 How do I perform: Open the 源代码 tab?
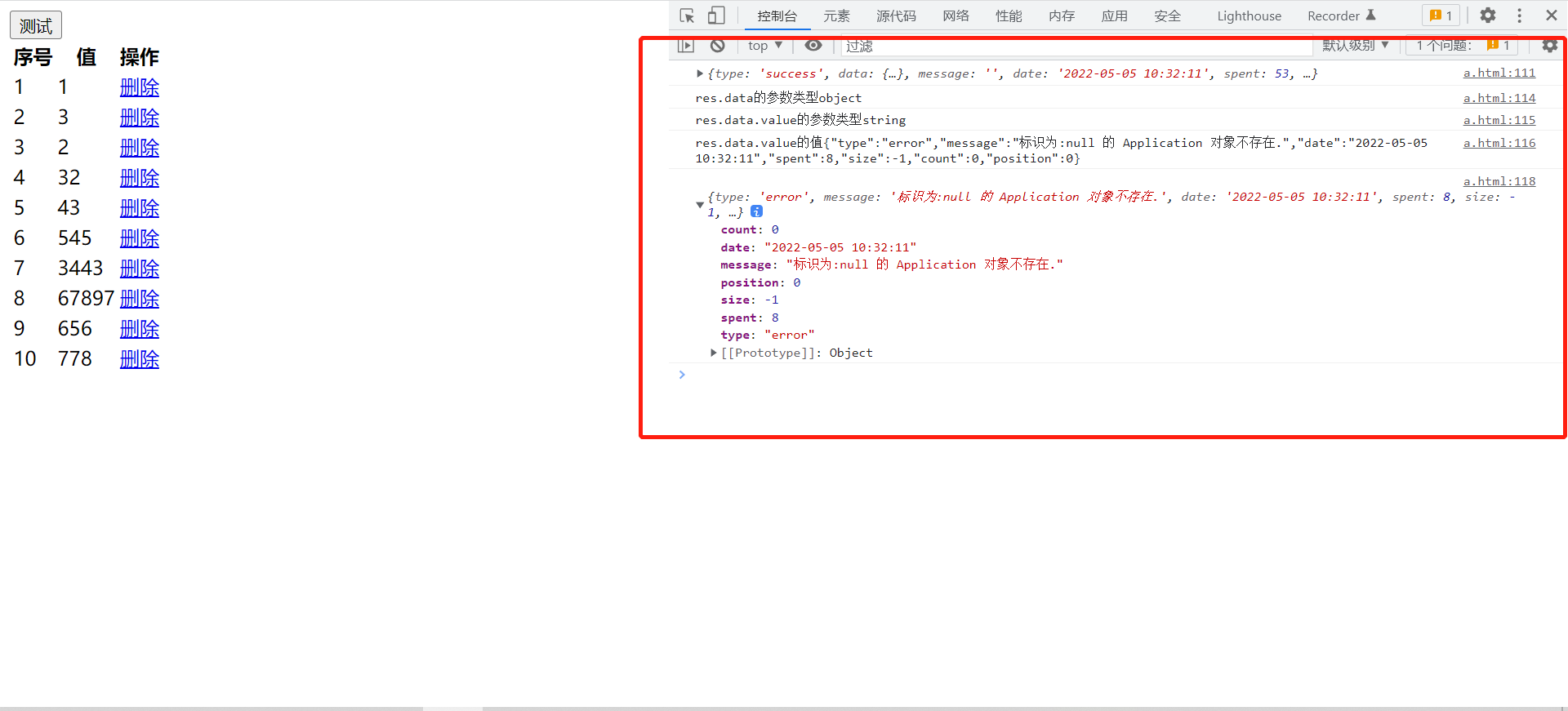coord(896,16)
